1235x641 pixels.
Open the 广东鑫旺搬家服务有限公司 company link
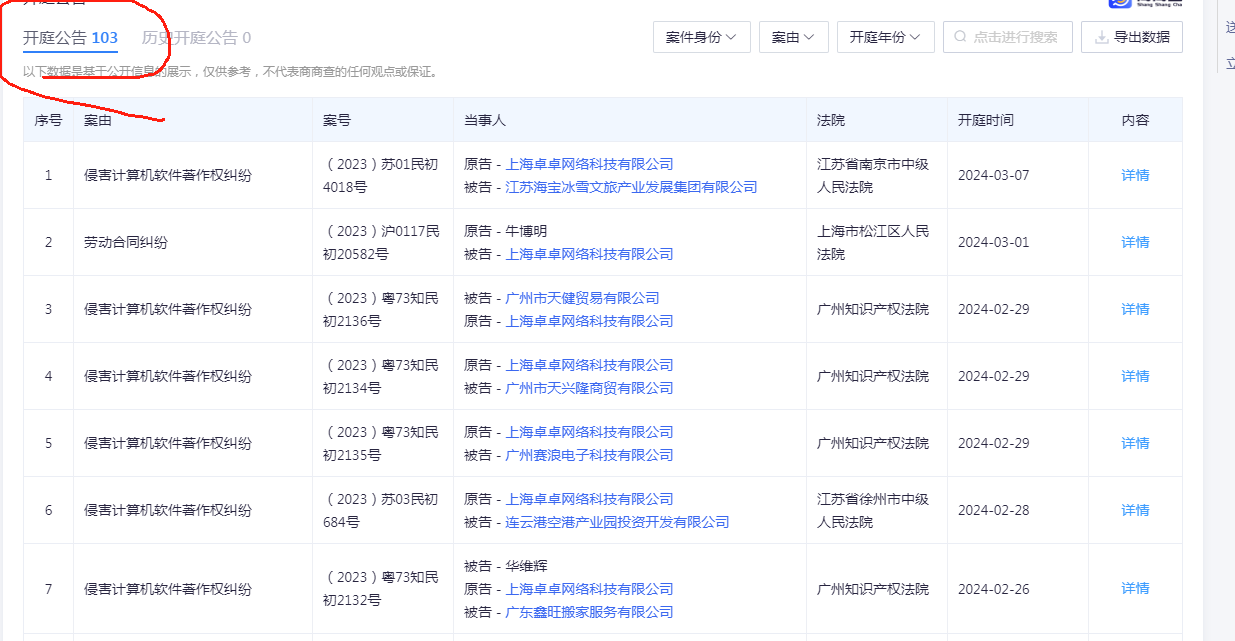589,612
